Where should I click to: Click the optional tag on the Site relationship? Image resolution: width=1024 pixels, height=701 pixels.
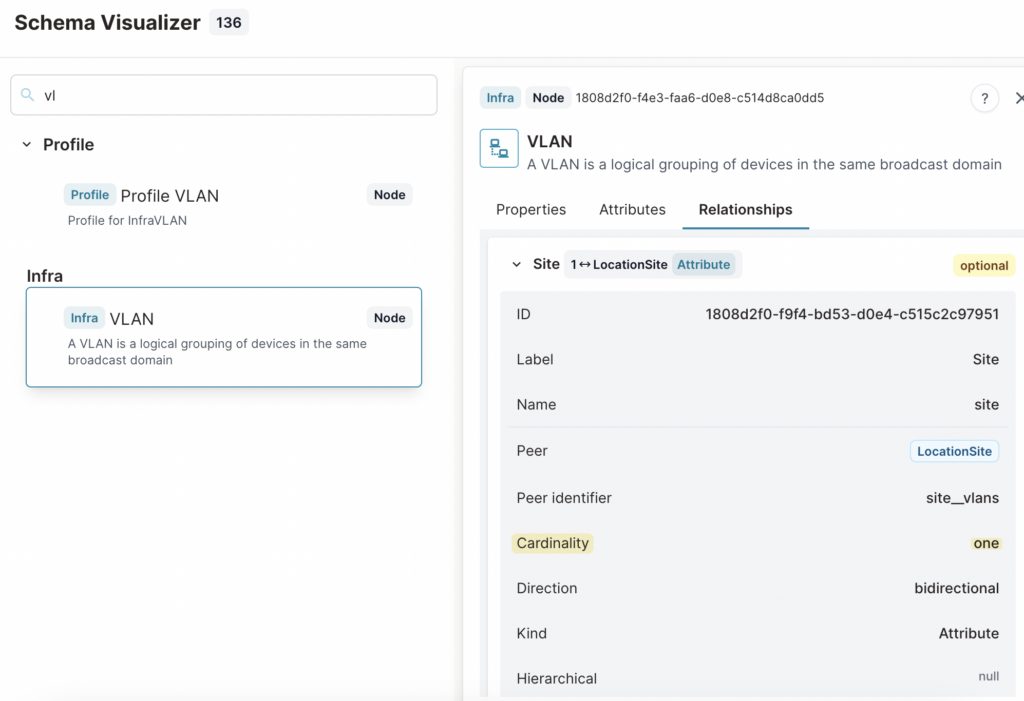(984, 265)
